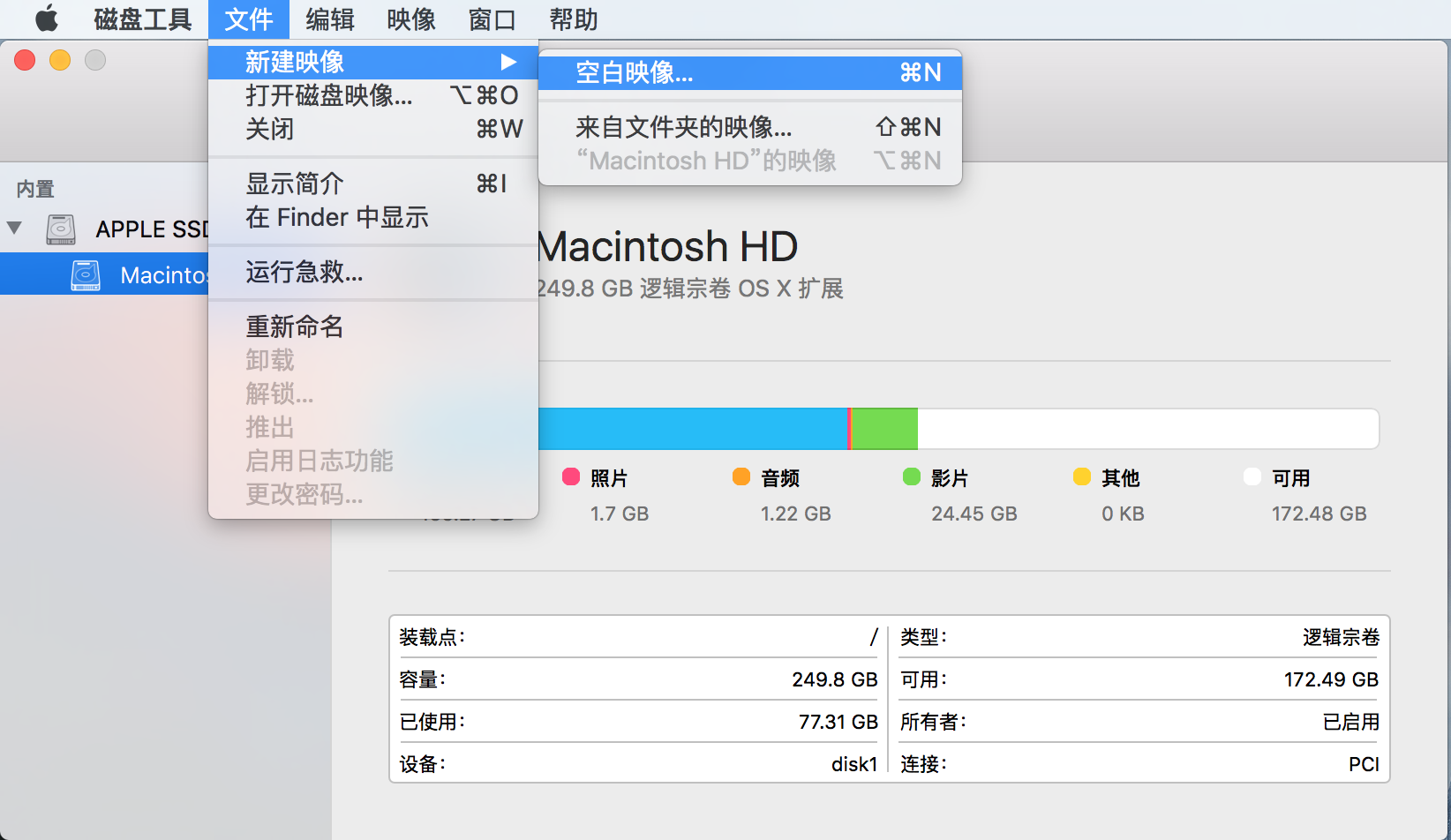Image resolution: width=1451 pixels, height=840 pixels.
Task: Click the green 影片 legend dot
Action: pyautogui.click(x=912, y=477)
